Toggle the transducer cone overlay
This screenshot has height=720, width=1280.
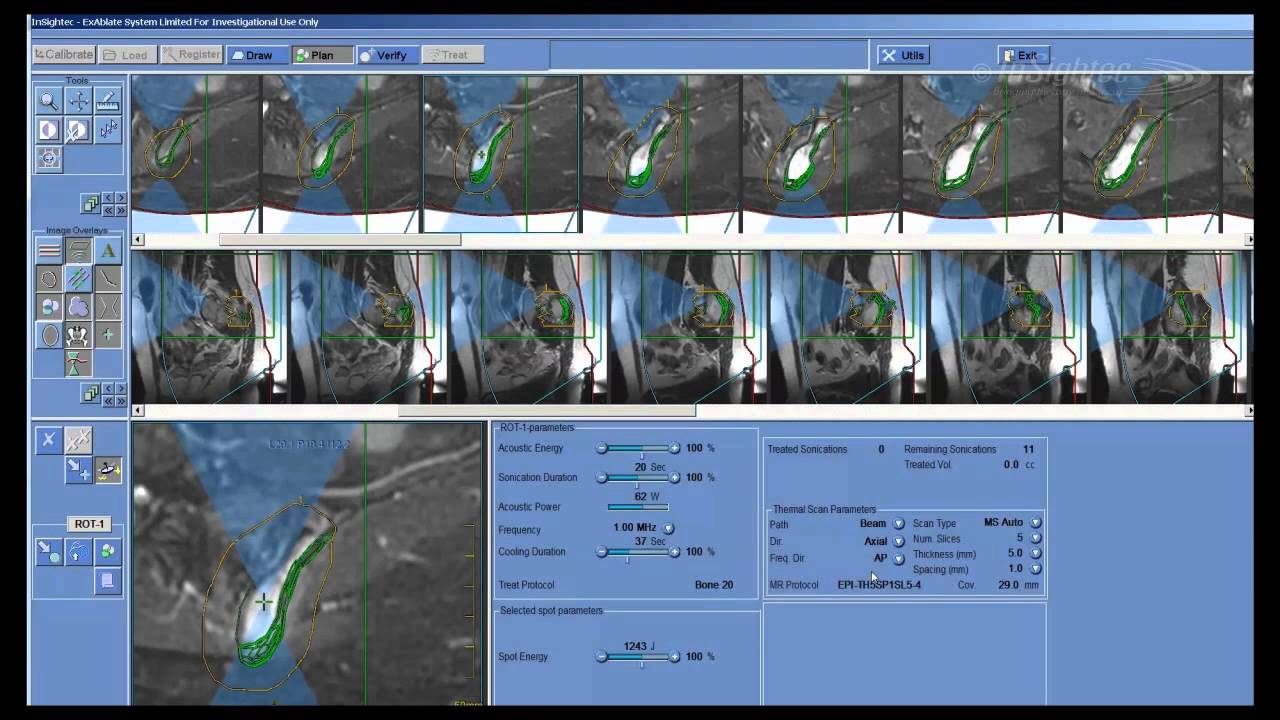click(78, 364)
